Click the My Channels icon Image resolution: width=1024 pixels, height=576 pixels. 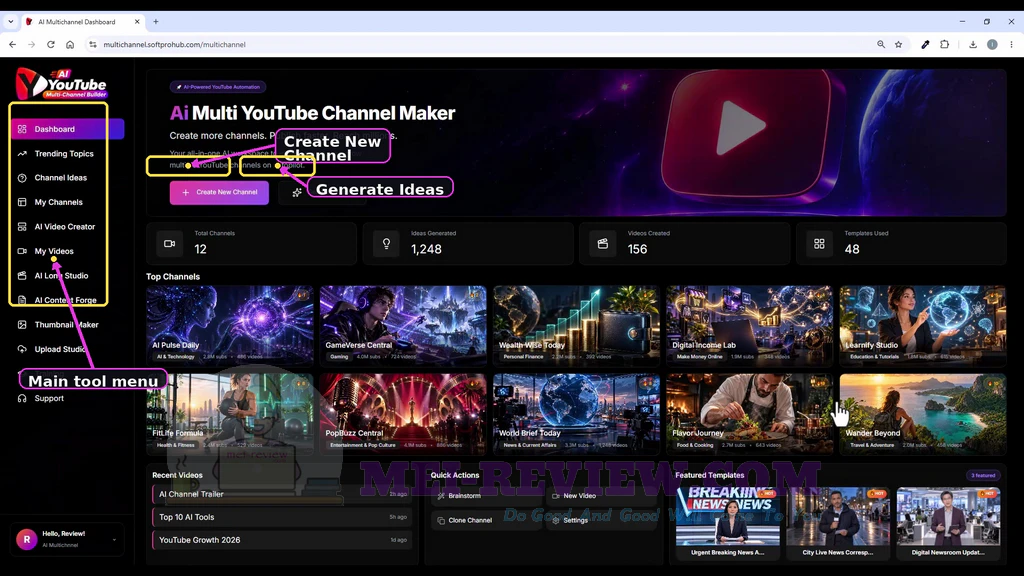pos(22,202)
